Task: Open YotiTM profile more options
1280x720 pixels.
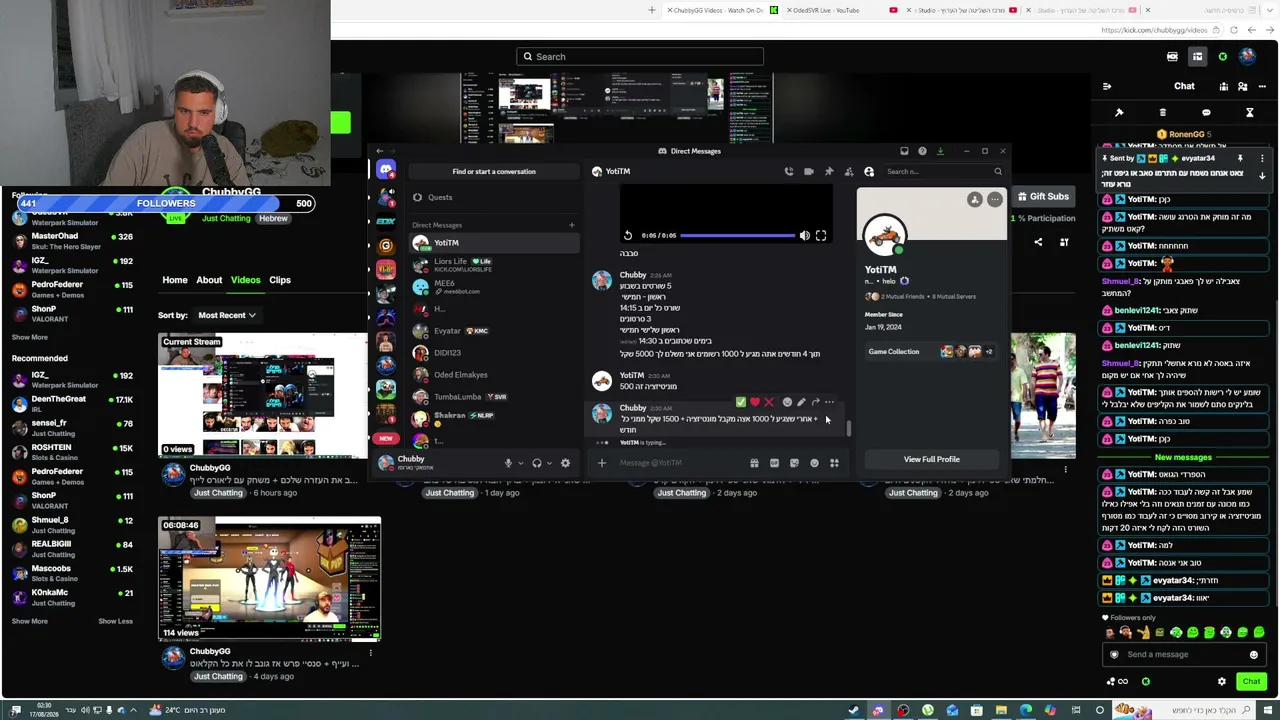Action: pyautogui.click(x=995, y=200)
